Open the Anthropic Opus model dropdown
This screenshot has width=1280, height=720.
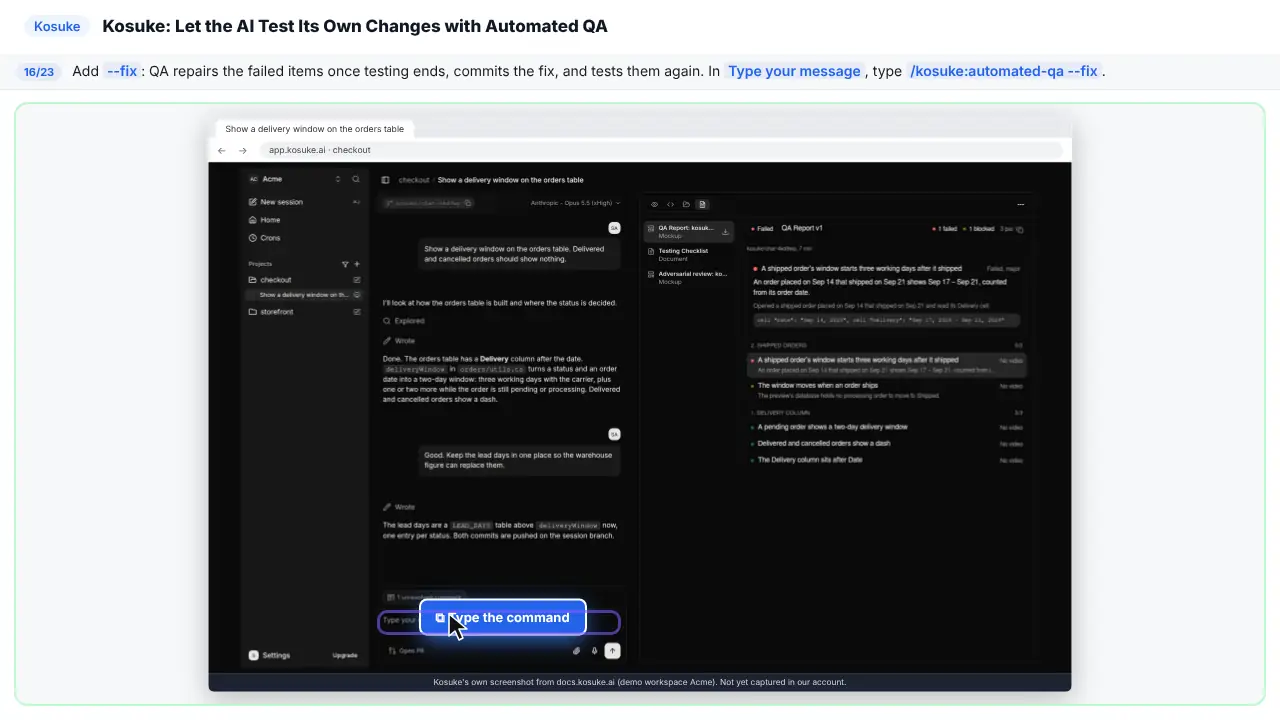point(575,203)
